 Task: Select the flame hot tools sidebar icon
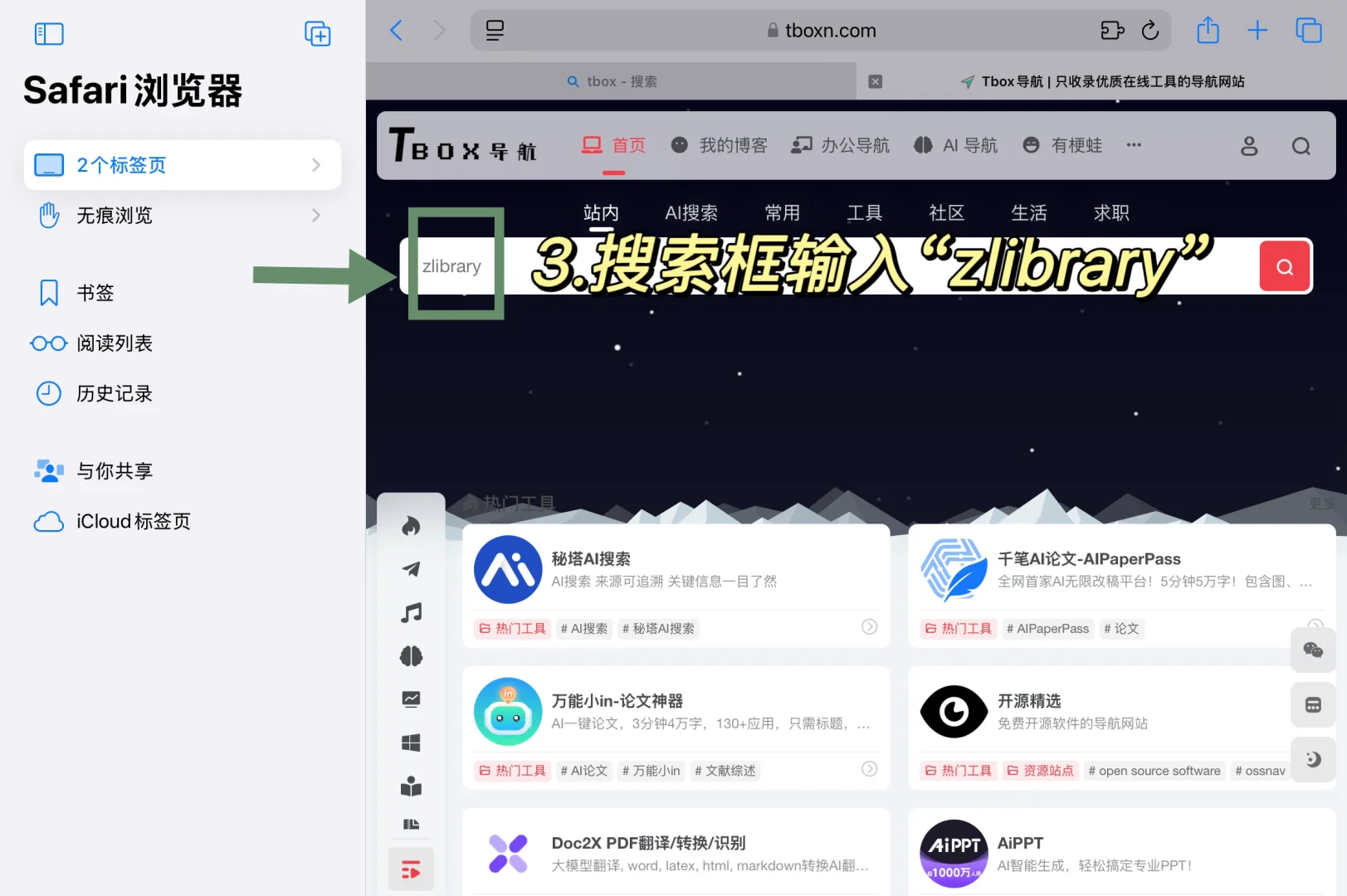coord(411,526)
